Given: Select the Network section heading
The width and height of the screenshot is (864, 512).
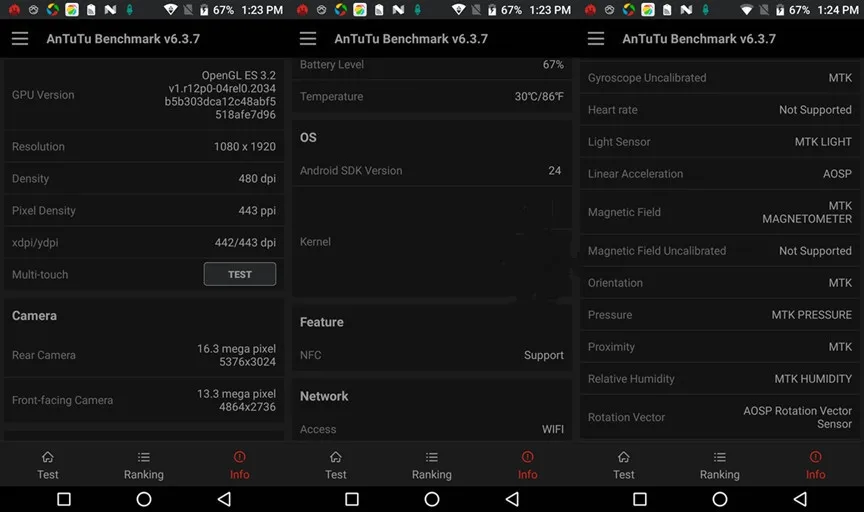Looking at the screenshot, I should [324, 396].
